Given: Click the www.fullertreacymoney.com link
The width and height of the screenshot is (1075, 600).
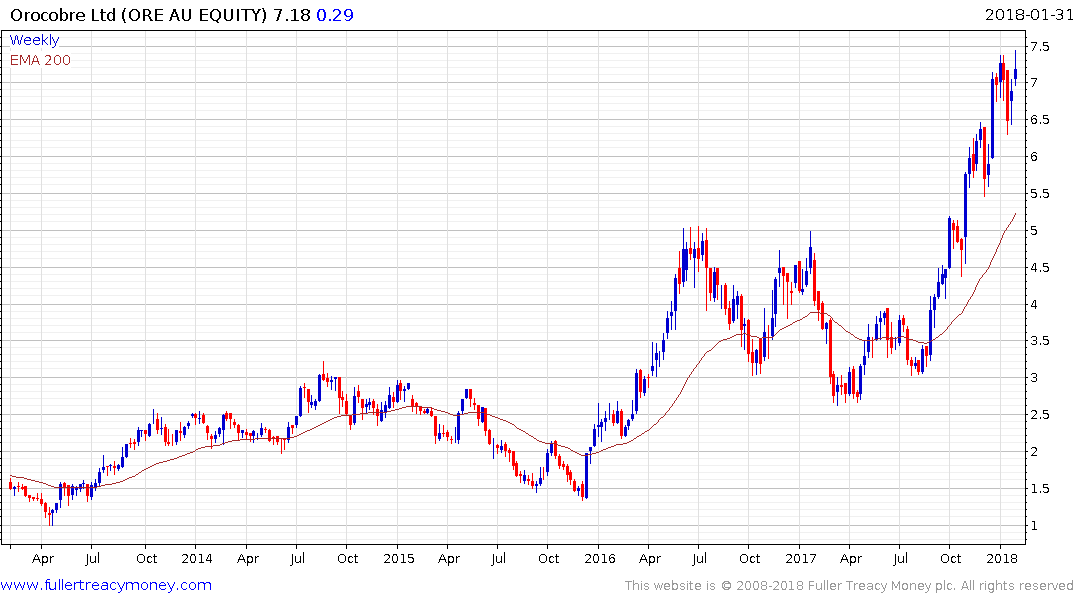Looking at the screenshot, I should (106, 585).
